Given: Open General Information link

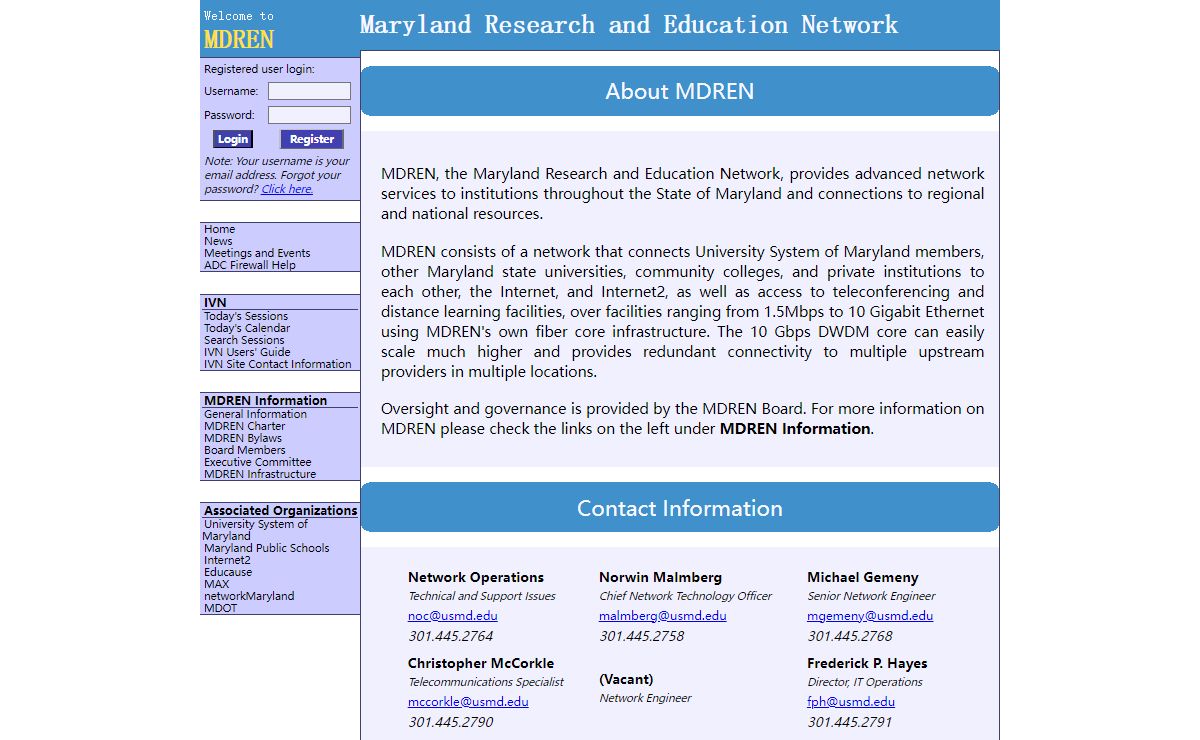Looking at the screenshot, I should point(255,414).
